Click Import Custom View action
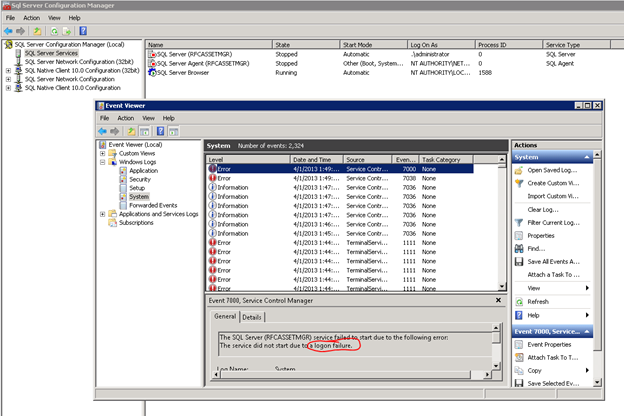Screen dimensions: 624x416 pyautogui.click(x=553, y=196)
